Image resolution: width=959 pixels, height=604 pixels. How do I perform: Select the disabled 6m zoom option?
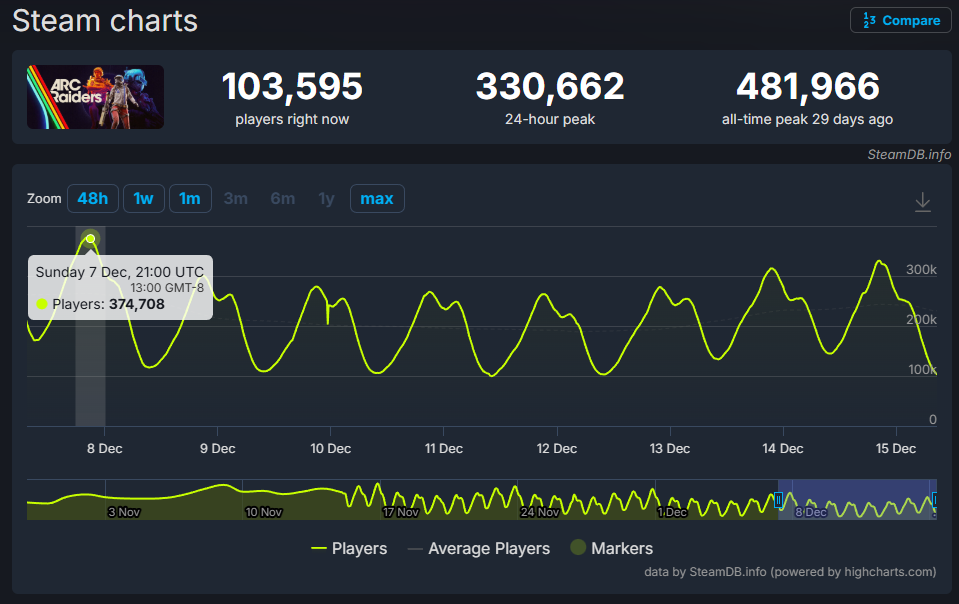coord(283,199)
